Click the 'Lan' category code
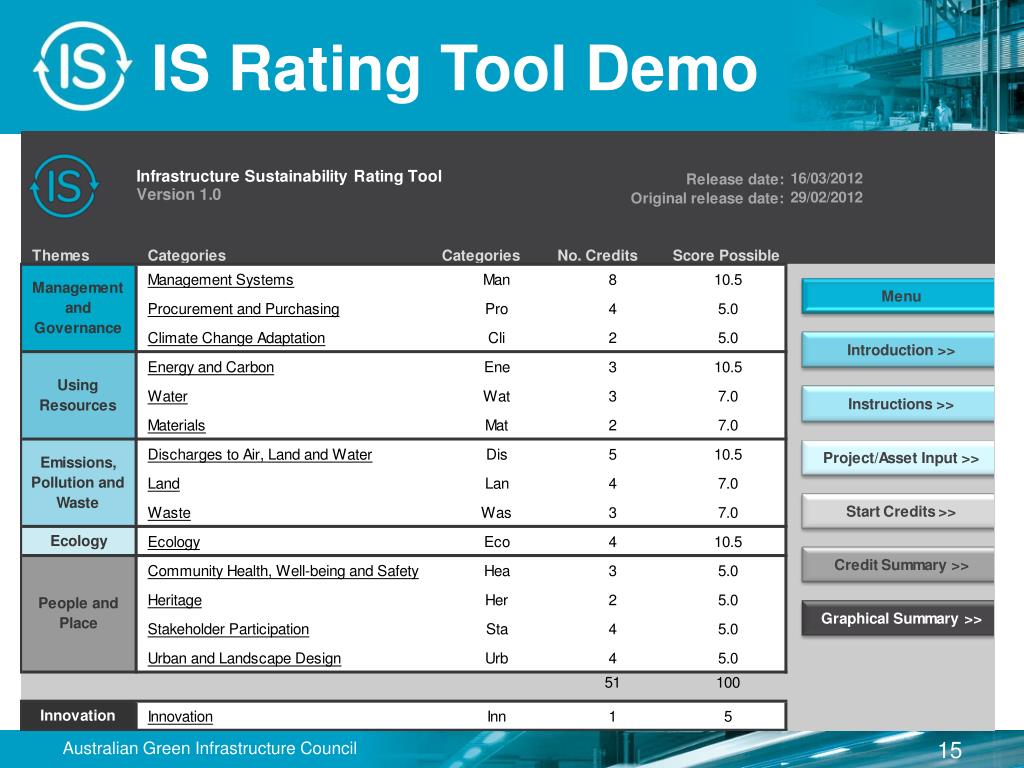 coord(496,484)
